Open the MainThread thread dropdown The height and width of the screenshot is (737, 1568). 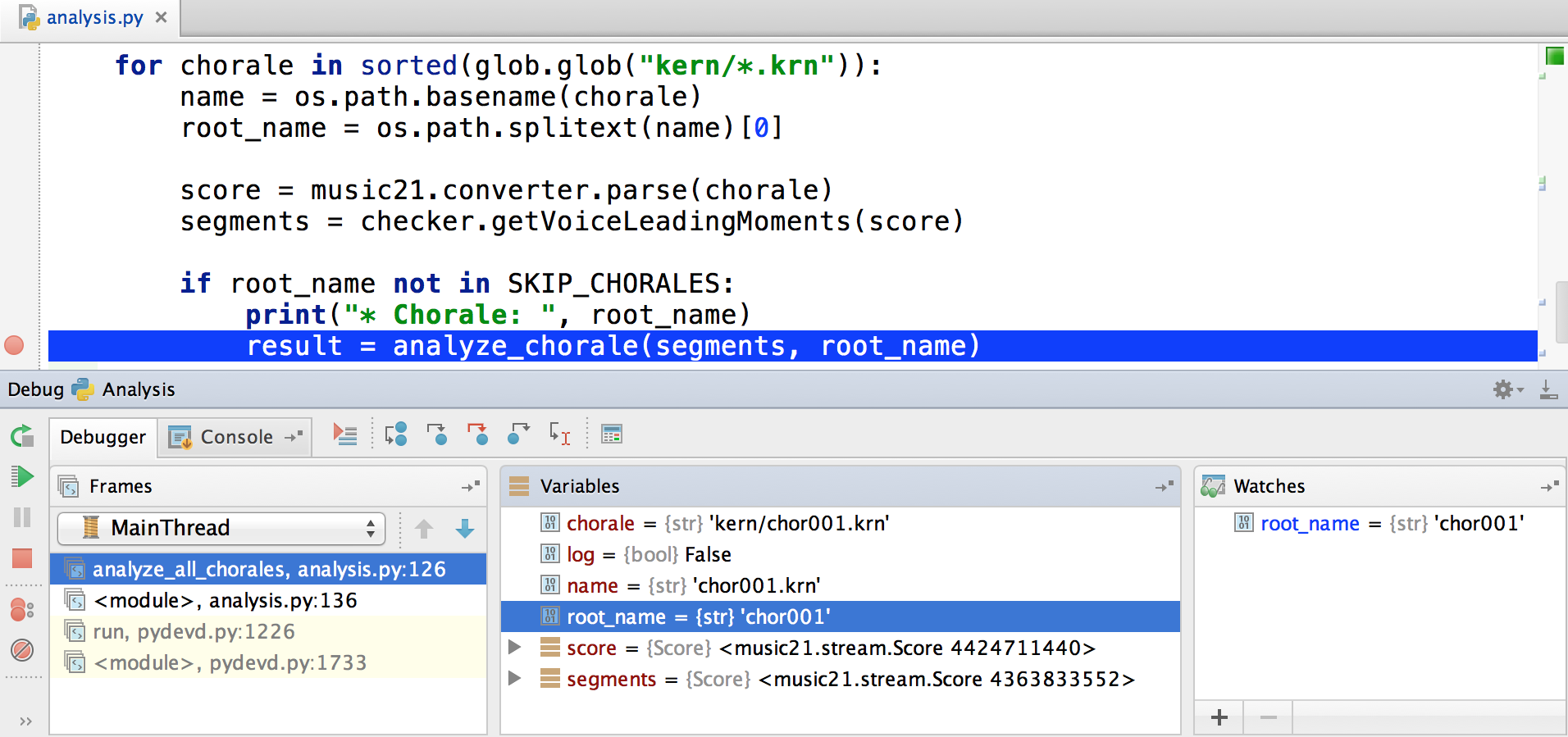[221, 528]
